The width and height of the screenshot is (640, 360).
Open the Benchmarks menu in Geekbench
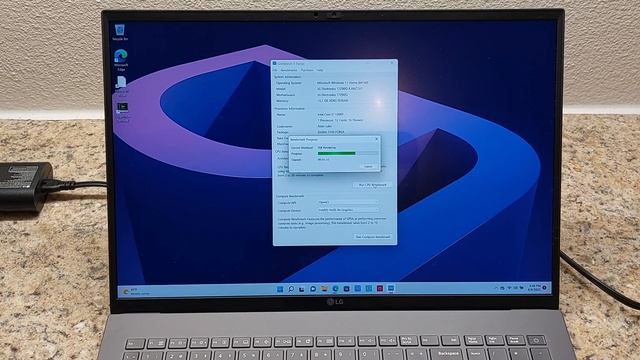[289, 70]
